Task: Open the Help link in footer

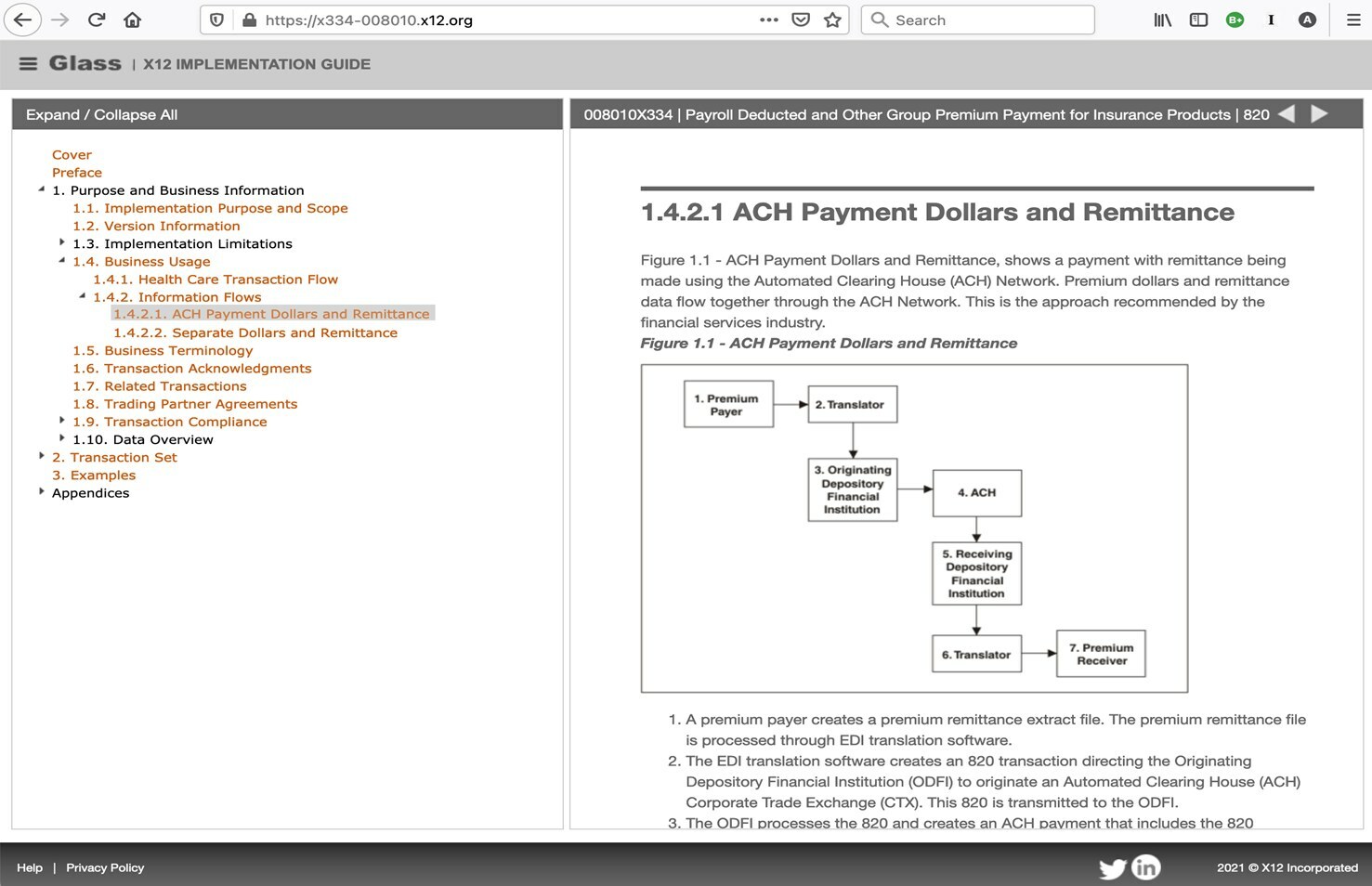Action: point(30,867)
